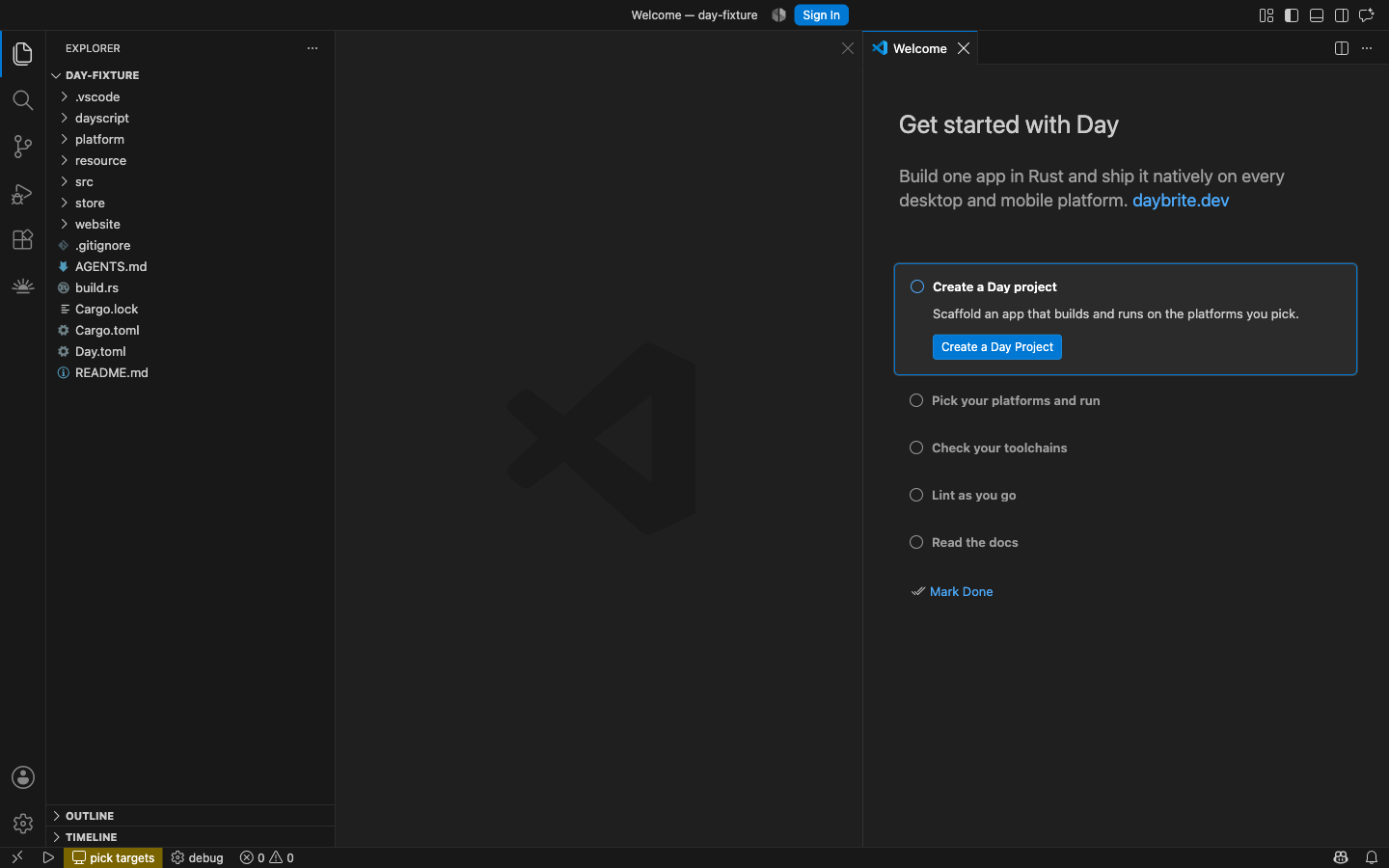Click the Copilot status bar icon
The image size is (1389, 868).
(x=1341, y=857)
